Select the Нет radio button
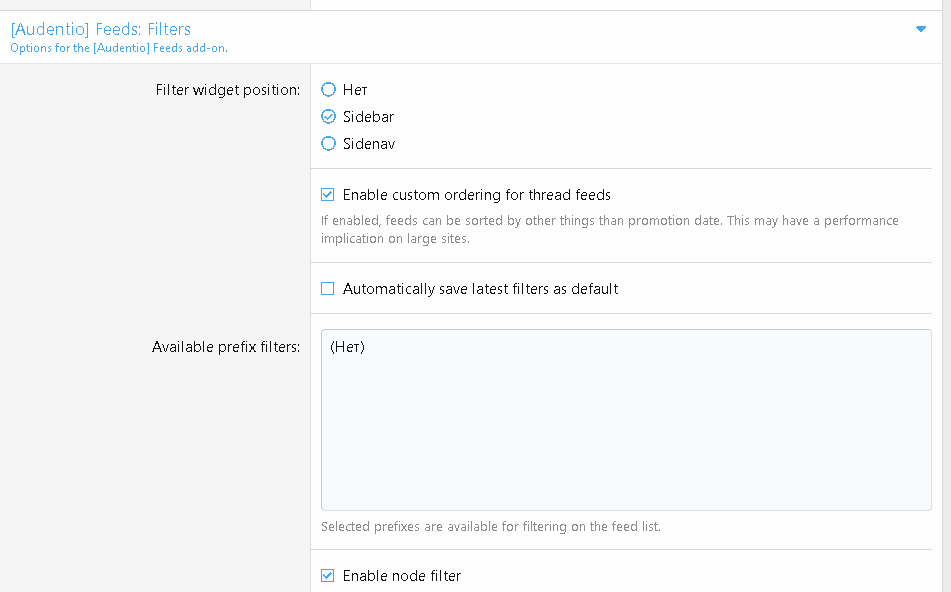This screenshot has height=592, width=951. pos(328,90)
